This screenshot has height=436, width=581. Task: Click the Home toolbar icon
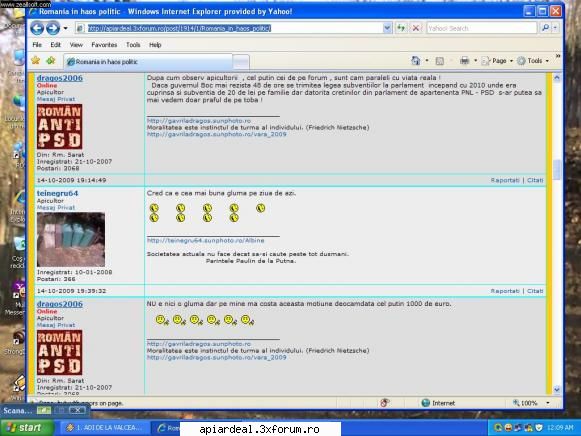[x=416, y=61]
